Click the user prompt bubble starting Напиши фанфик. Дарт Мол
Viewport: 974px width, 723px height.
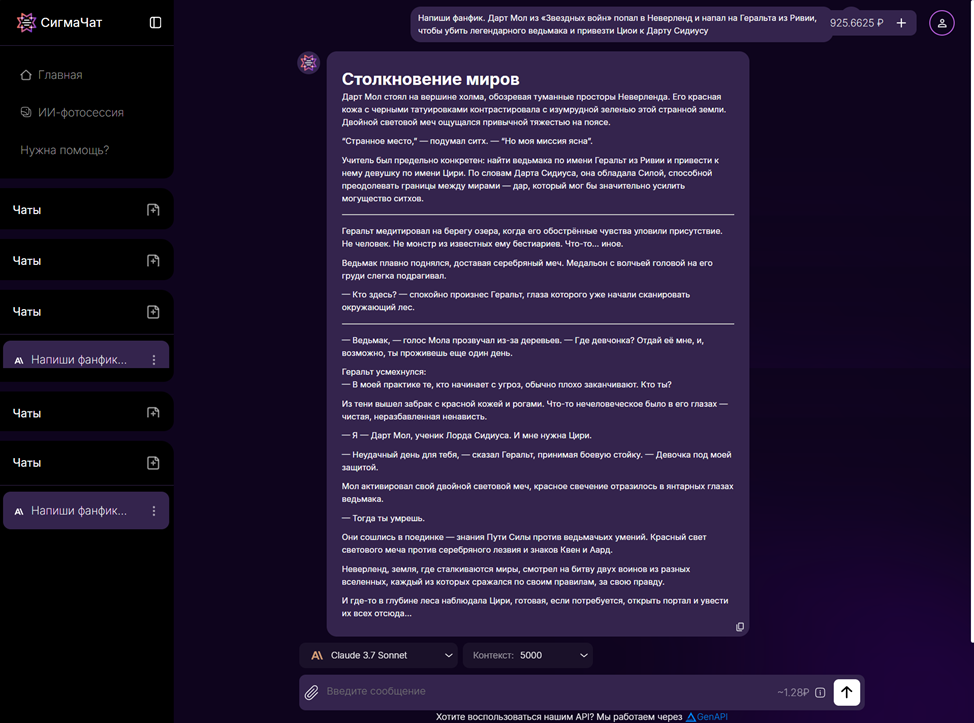tap(621, 24)
